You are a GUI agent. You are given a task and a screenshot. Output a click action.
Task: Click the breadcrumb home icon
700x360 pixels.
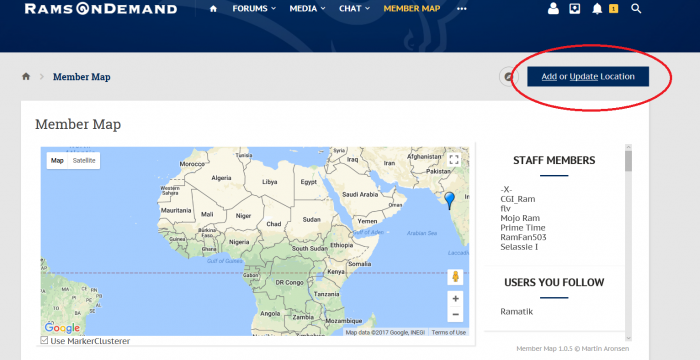26,76
